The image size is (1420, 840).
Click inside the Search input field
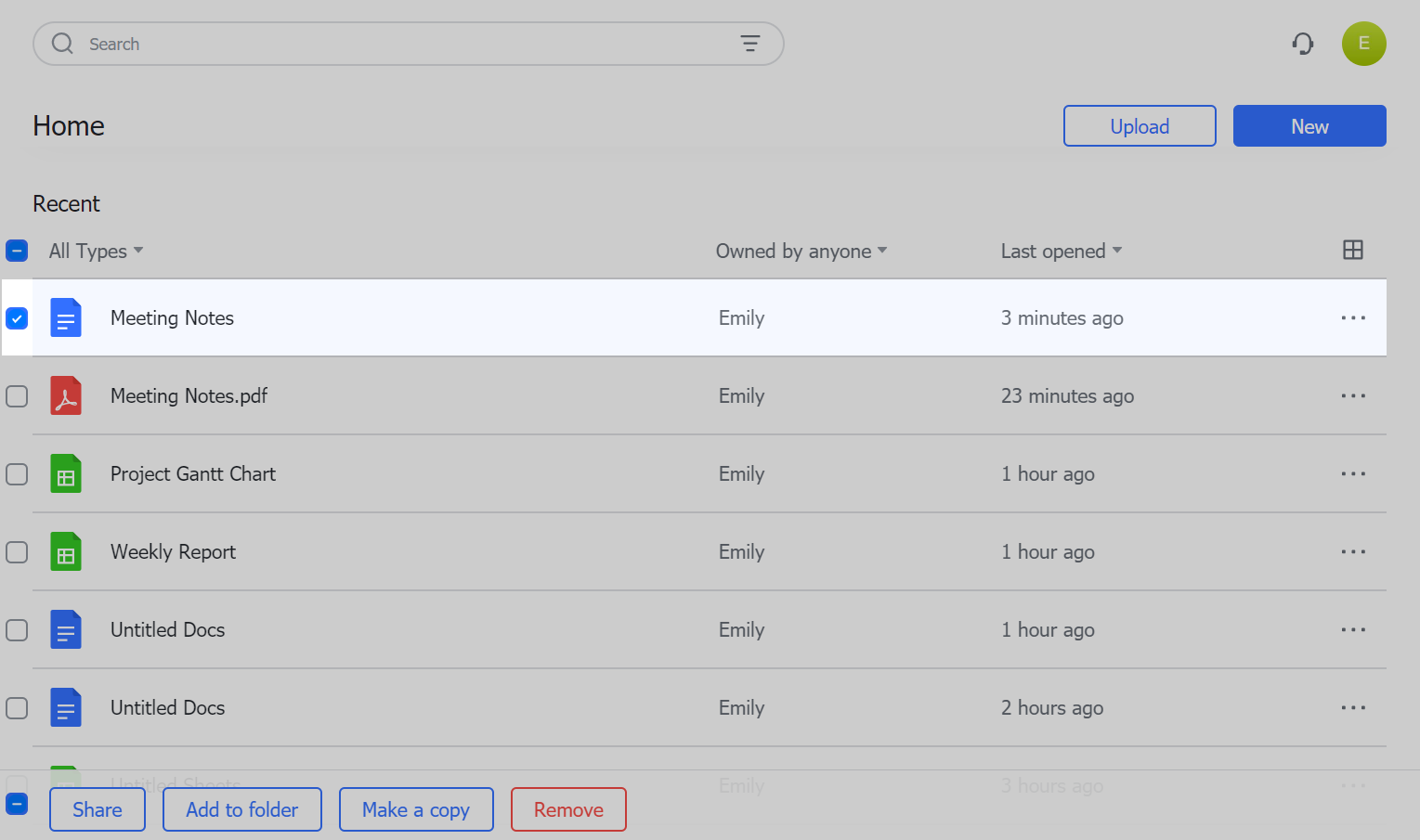pos(399,44)
